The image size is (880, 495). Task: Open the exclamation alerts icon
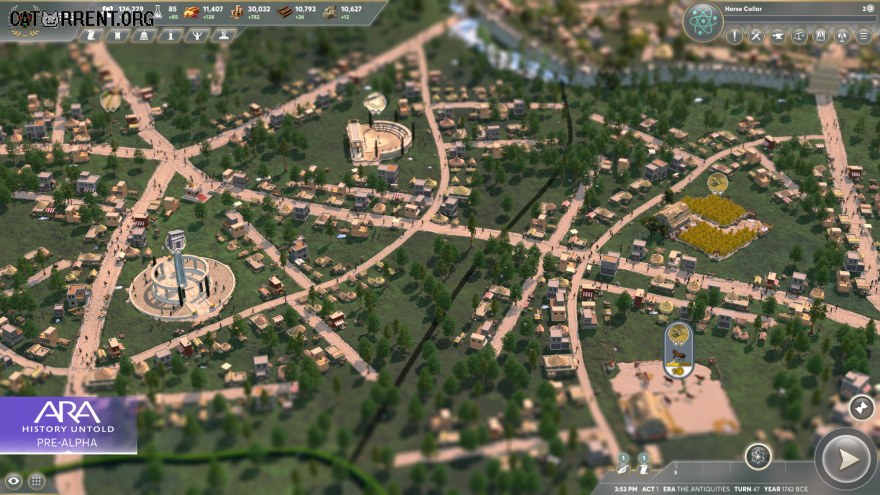point(734,36)
